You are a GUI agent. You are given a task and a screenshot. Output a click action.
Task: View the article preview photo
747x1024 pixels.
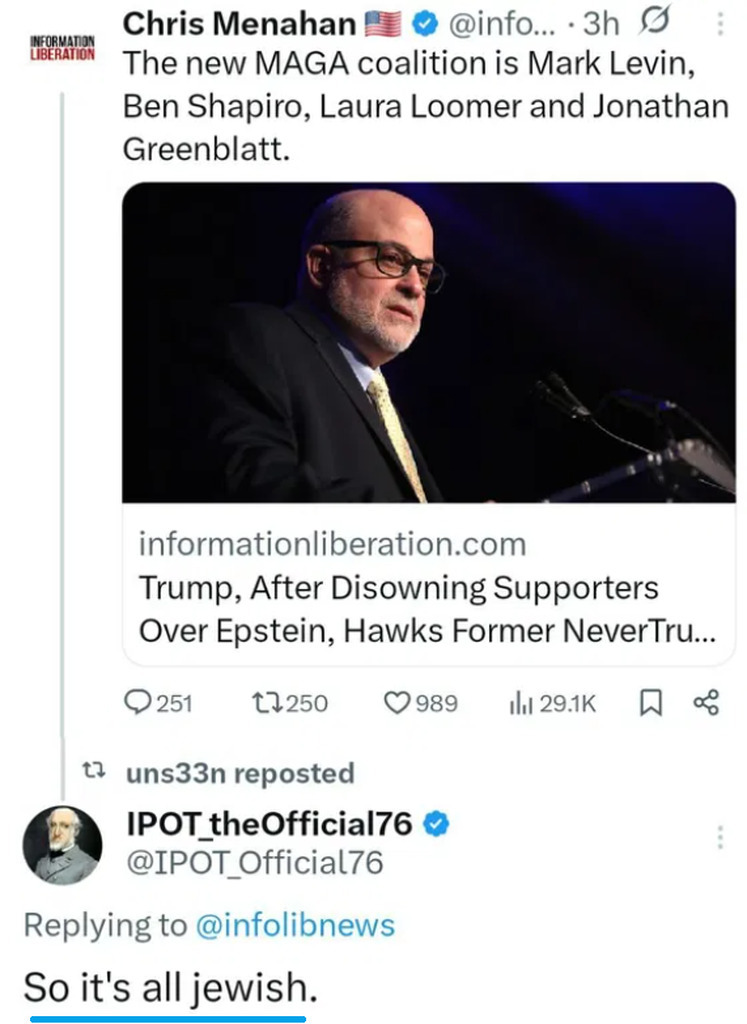tap(428, 342)
